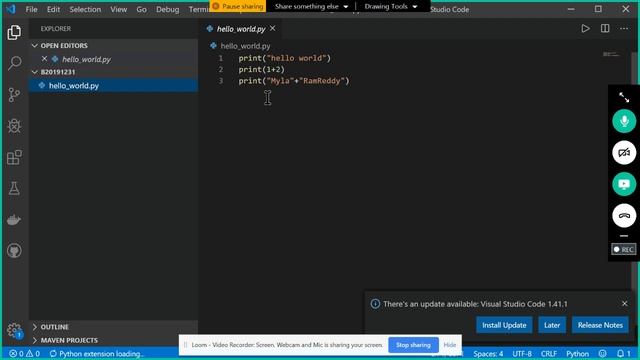Open the Extensions view icon
The height and width of the screenshot is (360, 640).
tap(14, 157)
